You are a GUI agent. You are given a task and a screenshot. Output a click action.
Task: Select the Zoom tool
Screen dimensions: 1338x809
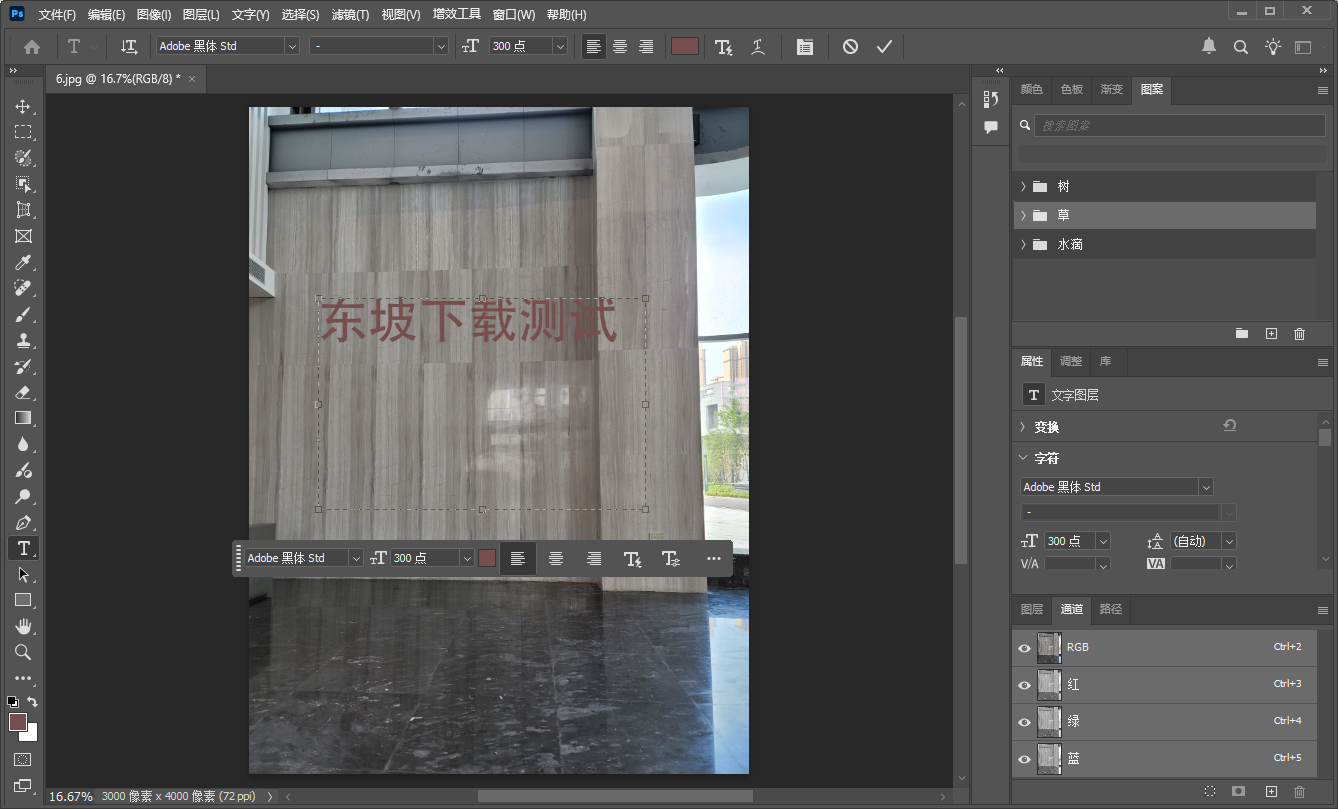click(23, 651)
